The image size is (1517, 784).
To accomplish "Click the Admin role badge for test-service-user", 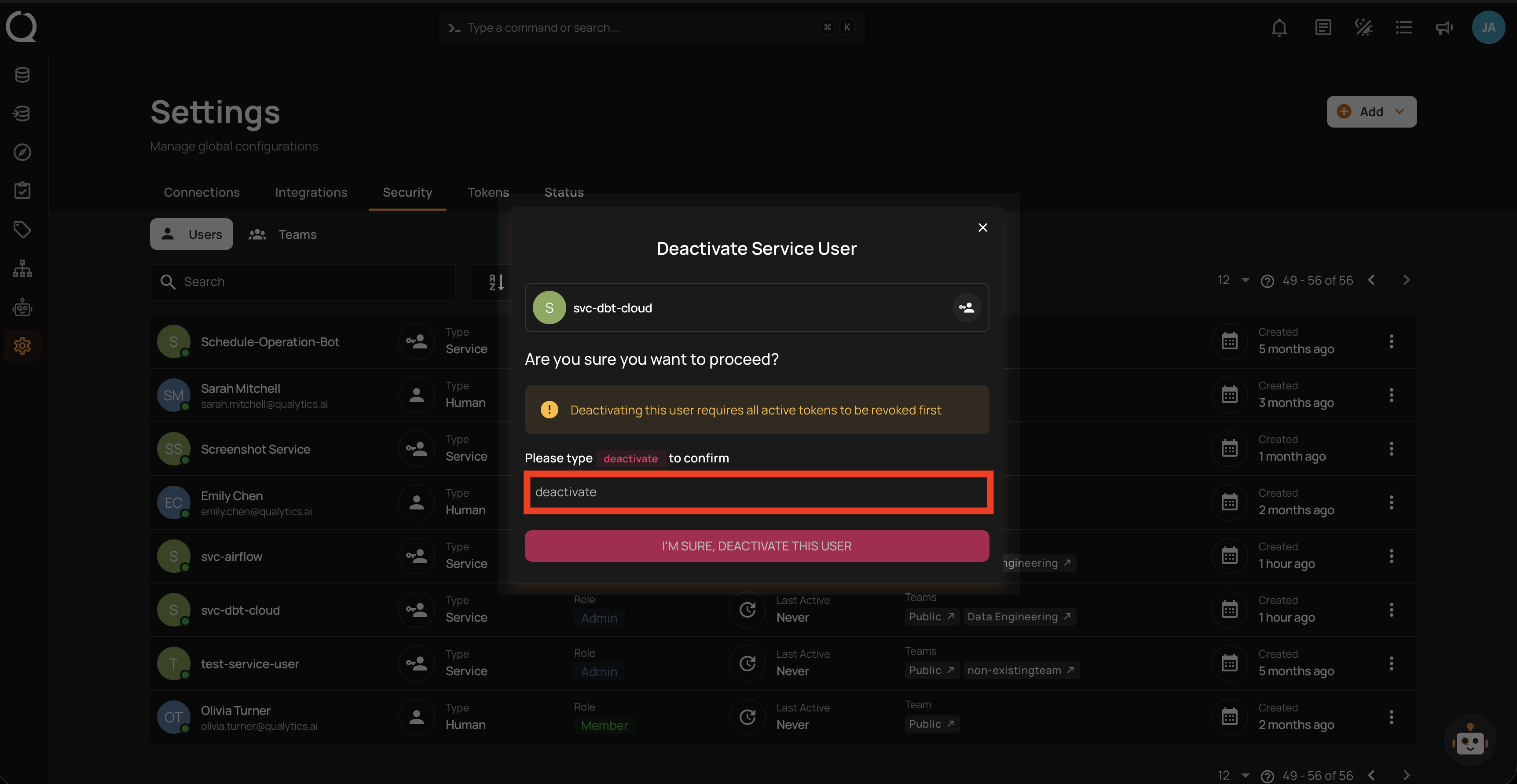I will point(599,671).
